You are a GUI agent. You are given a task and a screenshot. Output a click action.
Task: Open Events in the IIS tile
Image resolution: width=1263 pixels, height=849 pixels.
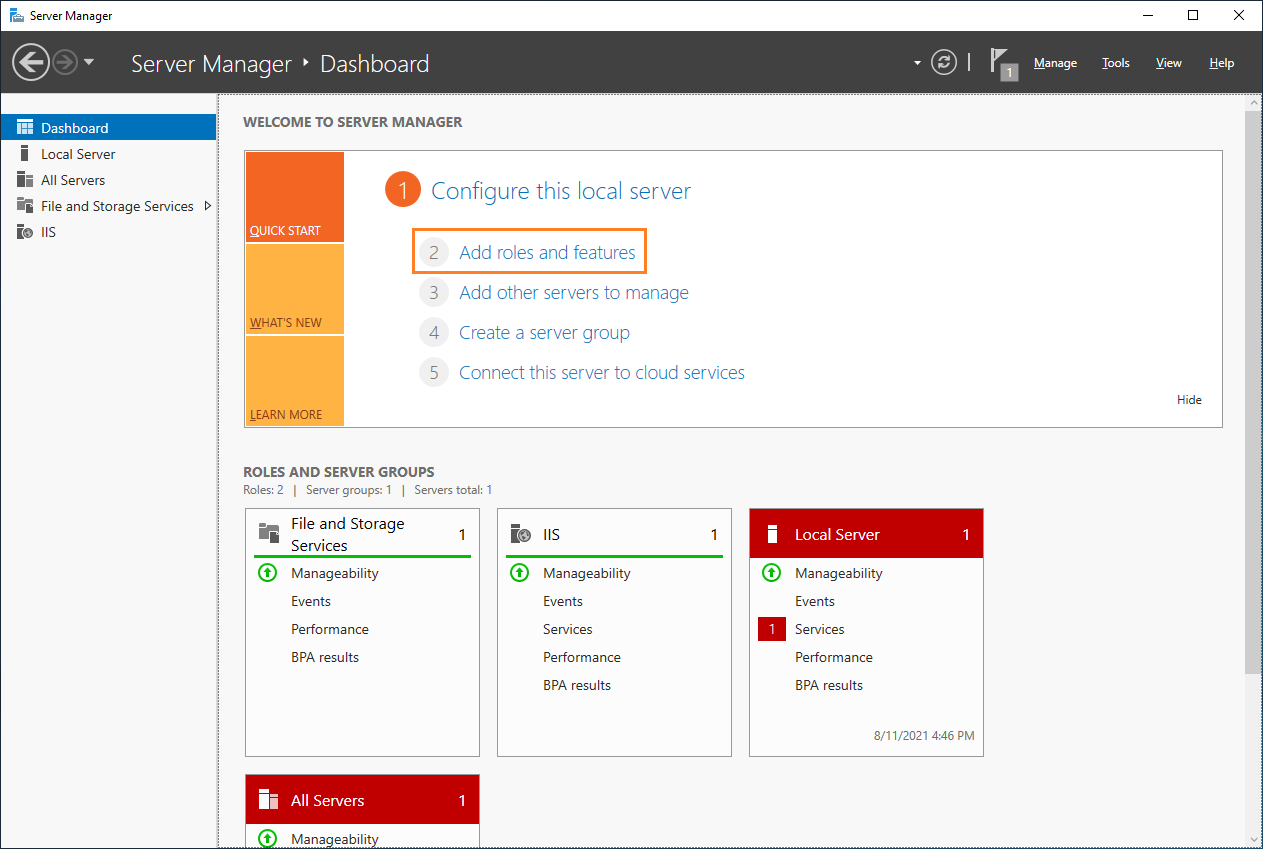click(563, 601)
